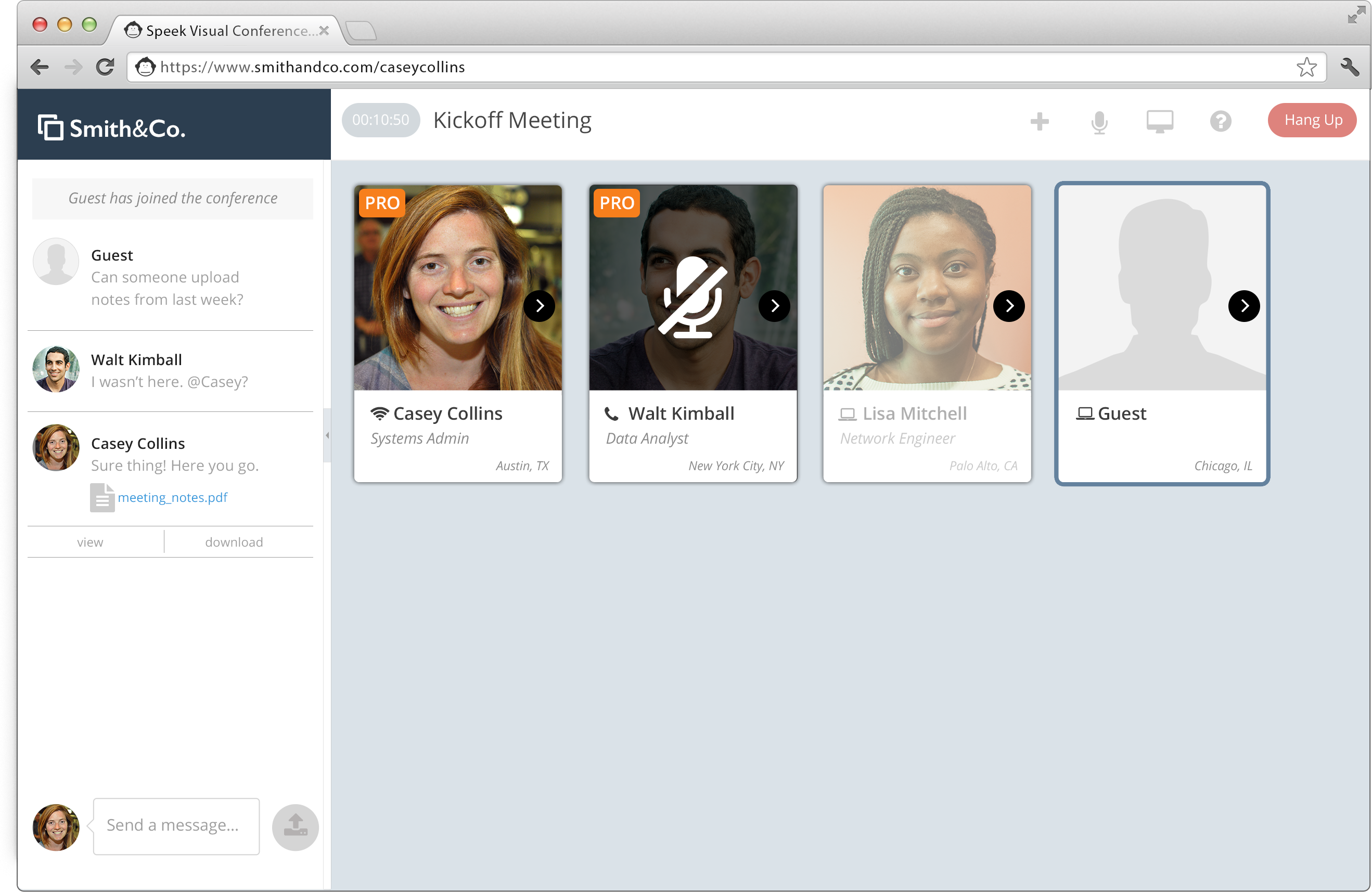Screen dimensions: 1372x892
Task: Unmute Walt Kimball via the crossed microphone overlay
Action: [692, 297]
